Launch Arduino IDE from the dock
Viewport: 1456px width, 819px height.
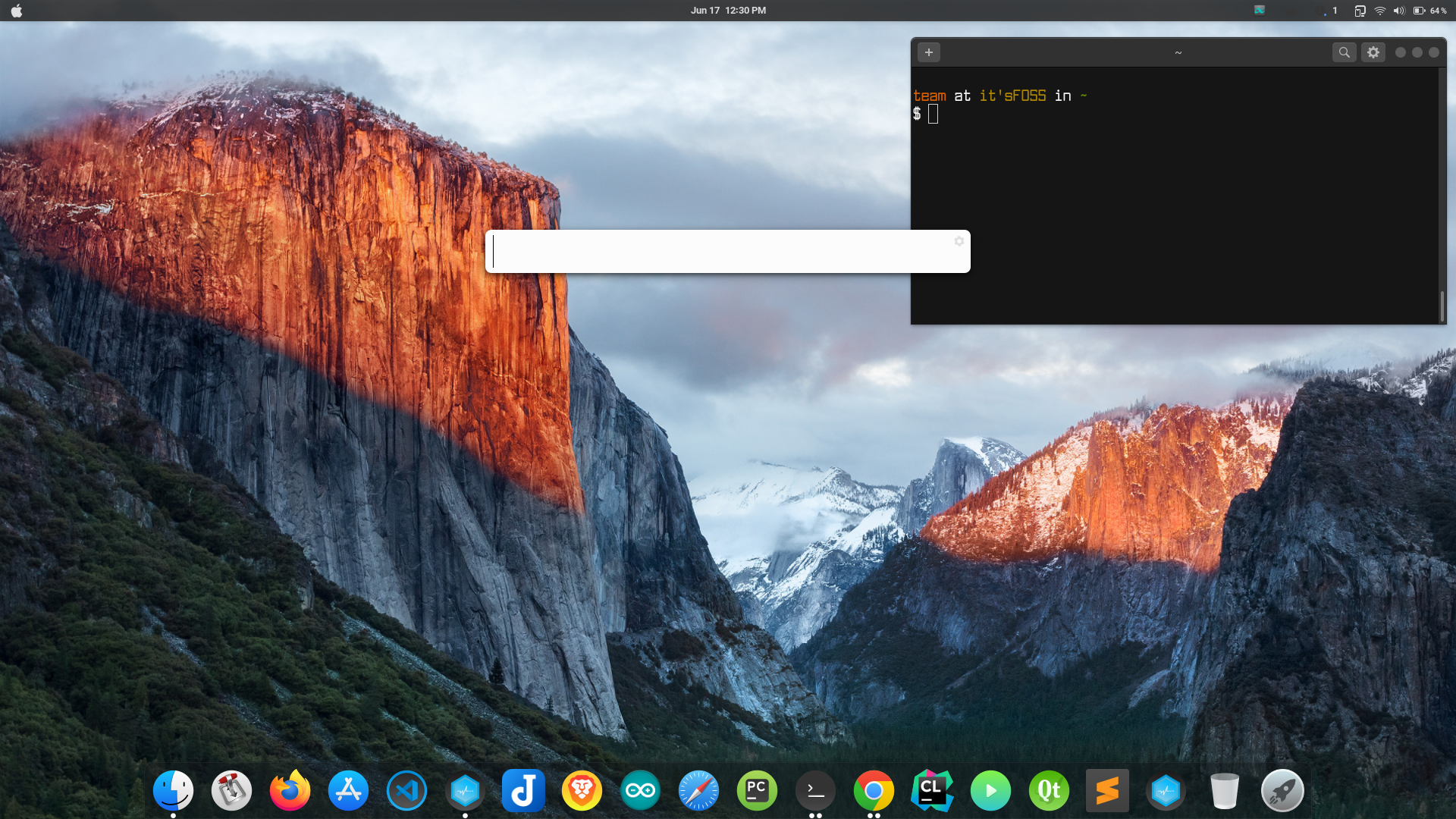[x=640, y=791]
